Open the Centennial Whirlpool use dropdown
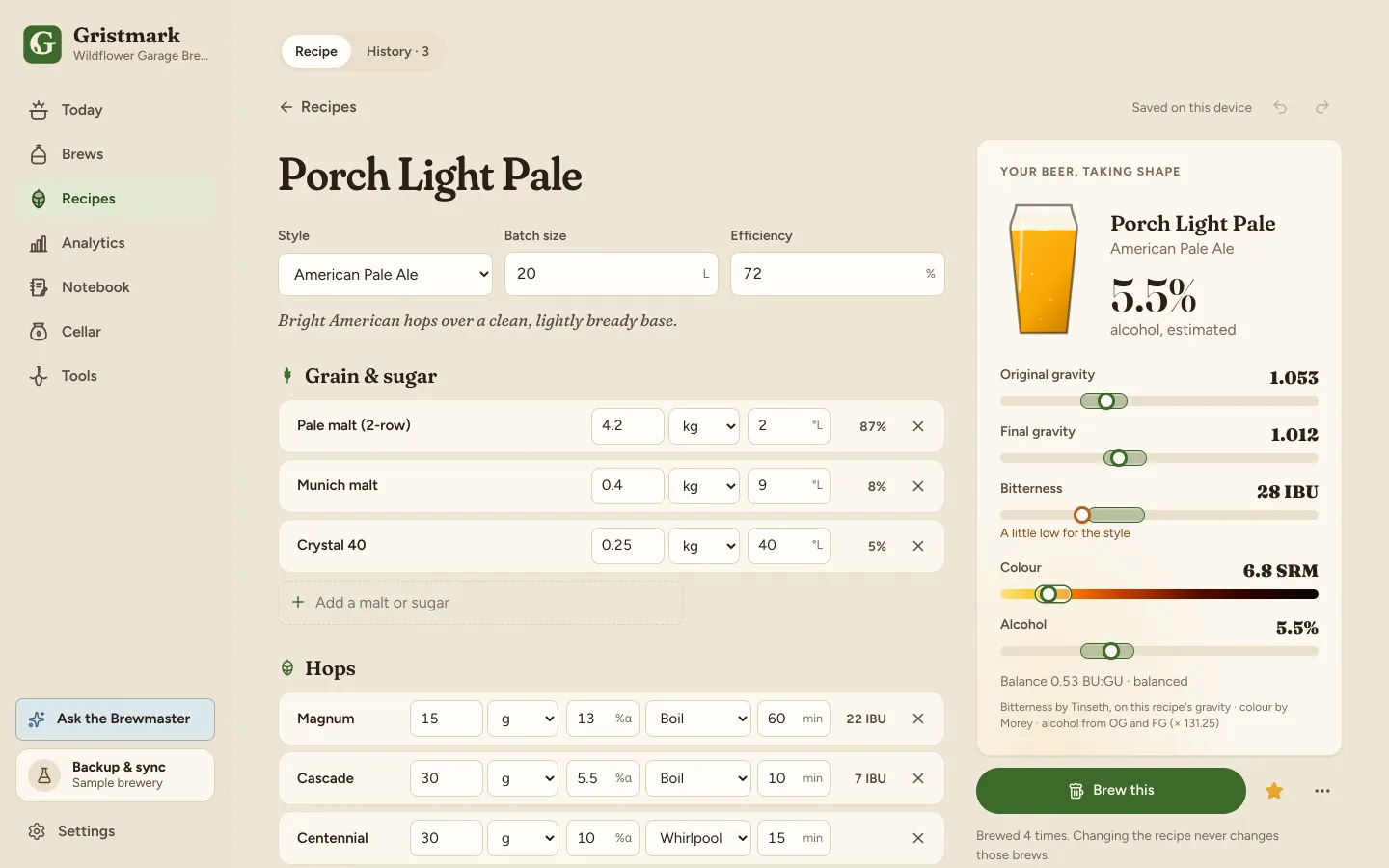 click(698, 838)
